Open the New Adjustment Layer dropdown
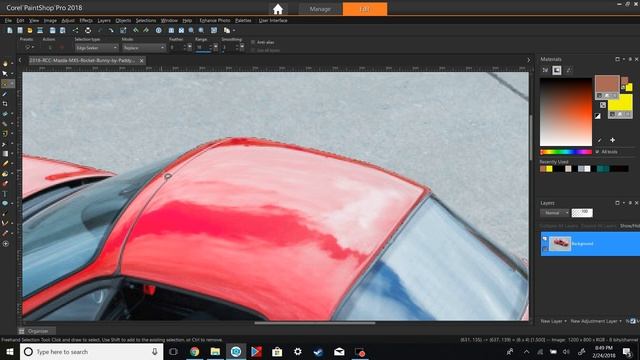The width and height of the screenshot is (640, 360). [x=596, y=321]
